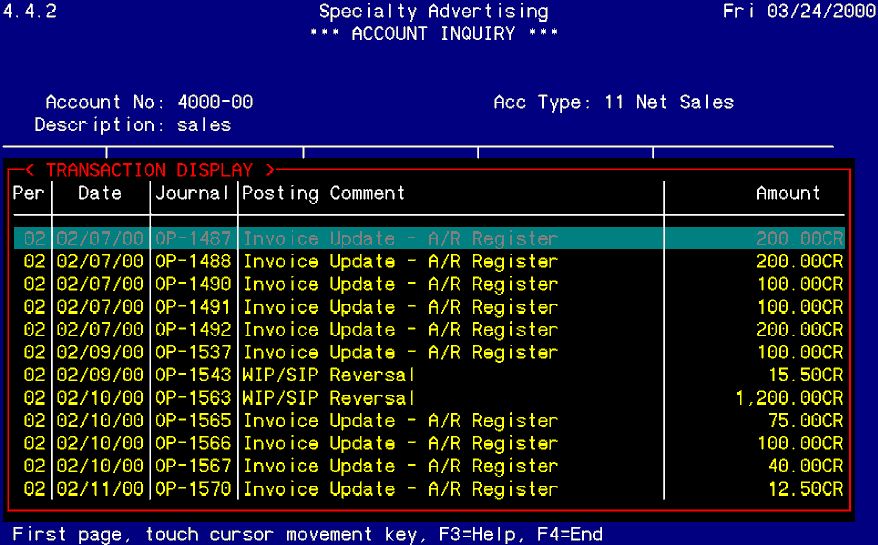Select the OP-1537 transaction row

point(400,353)
